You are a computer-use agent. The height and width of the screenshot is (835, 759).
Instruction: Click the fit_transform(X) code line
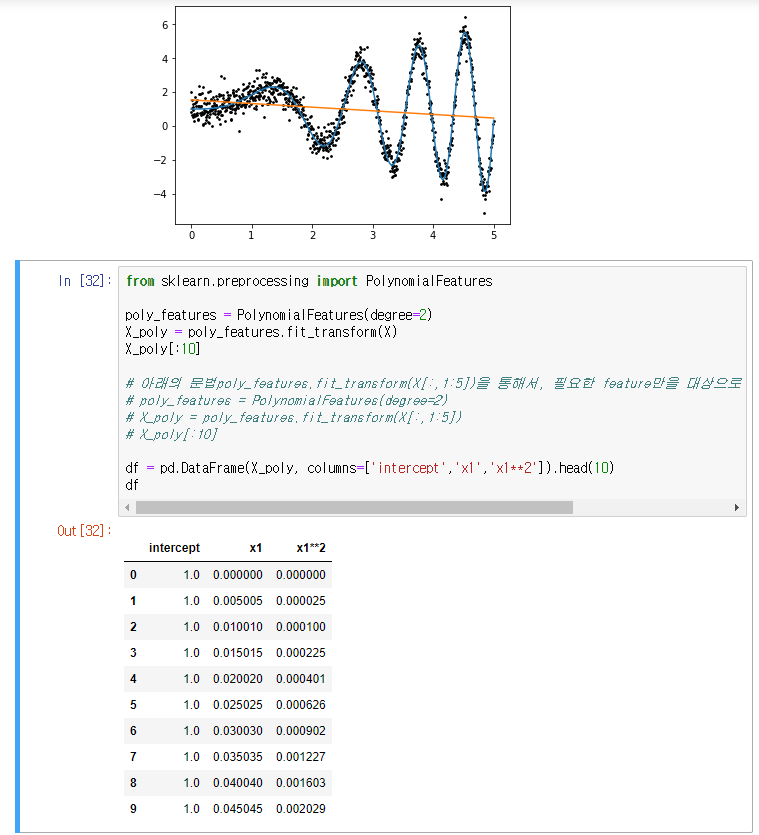(x=261, y=332)
